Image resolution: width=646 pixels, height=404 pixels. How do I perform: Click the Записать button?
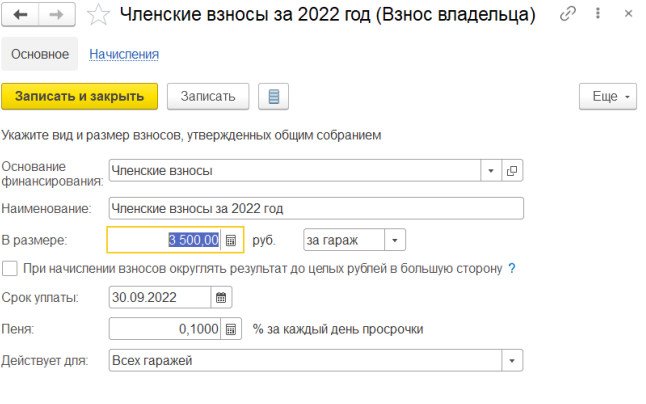(x=208, y=96)
